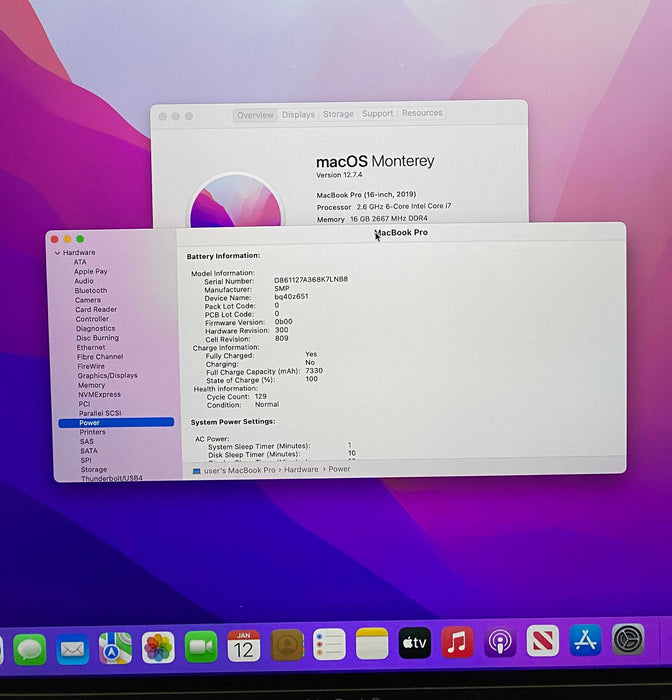Viewport: 672px width, 700px height.
Task: Select ATA in hardware sidebar
Action: pyautogui.click(x=80, y=262)
